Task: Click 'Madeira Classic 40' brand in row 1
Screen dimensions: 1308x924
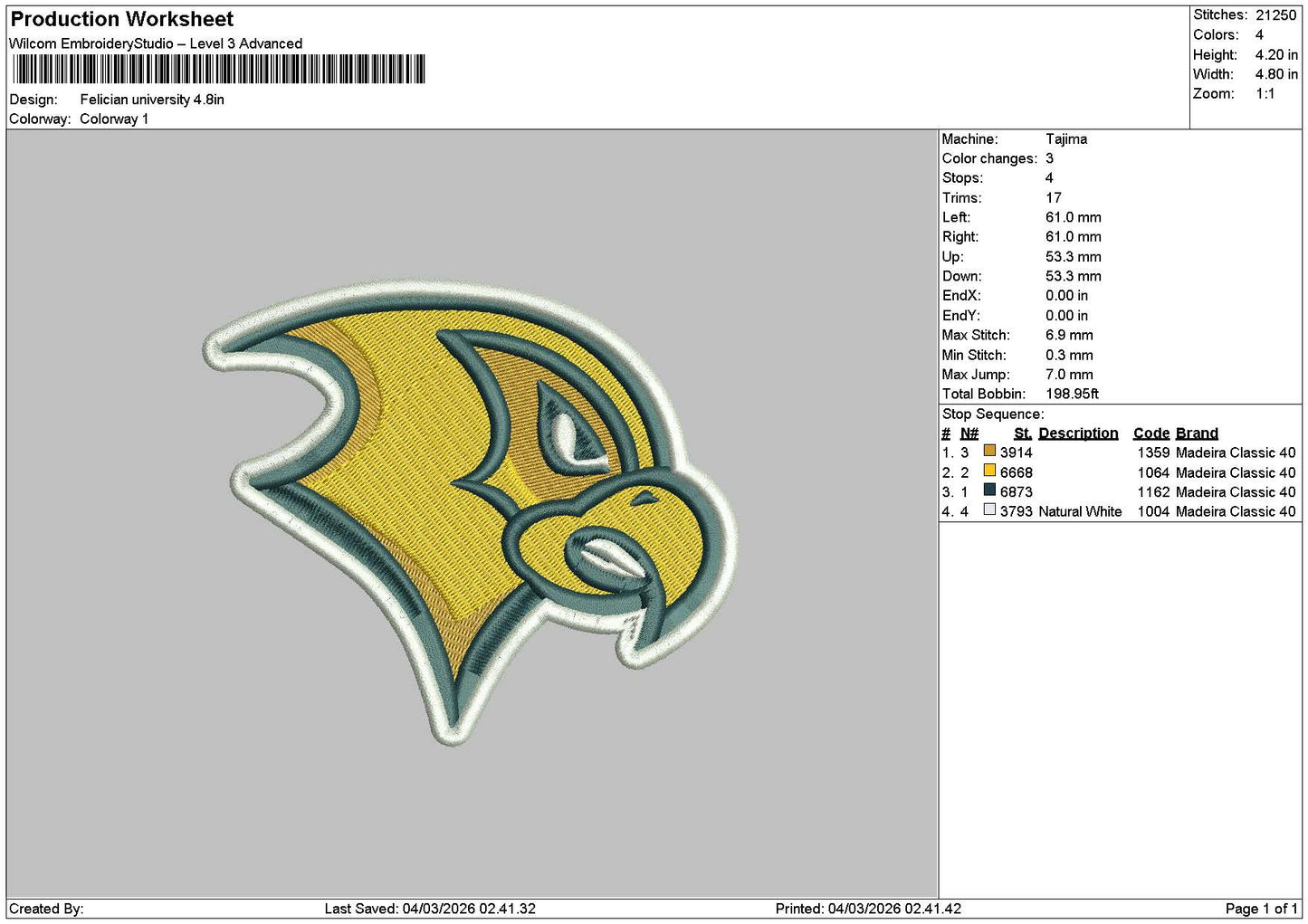Action: coord(1236,452)
